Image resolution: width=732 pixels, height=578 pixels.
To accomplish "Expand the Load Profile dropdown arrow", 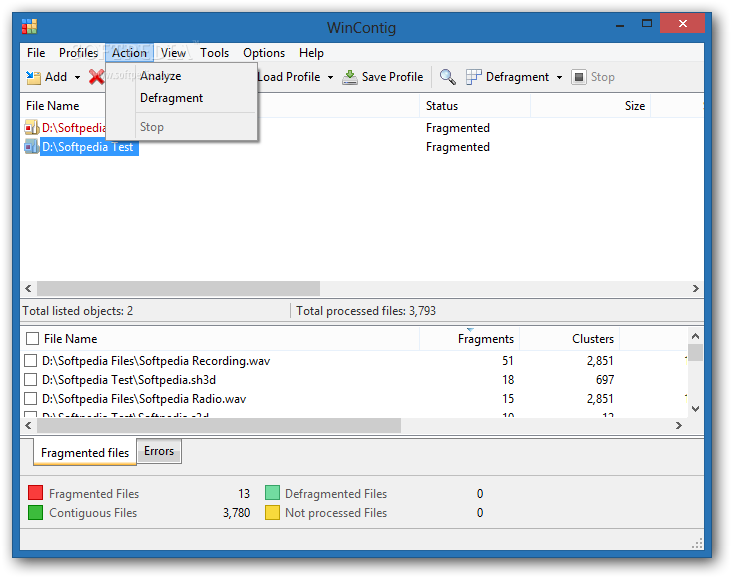I will pos(331,78).
